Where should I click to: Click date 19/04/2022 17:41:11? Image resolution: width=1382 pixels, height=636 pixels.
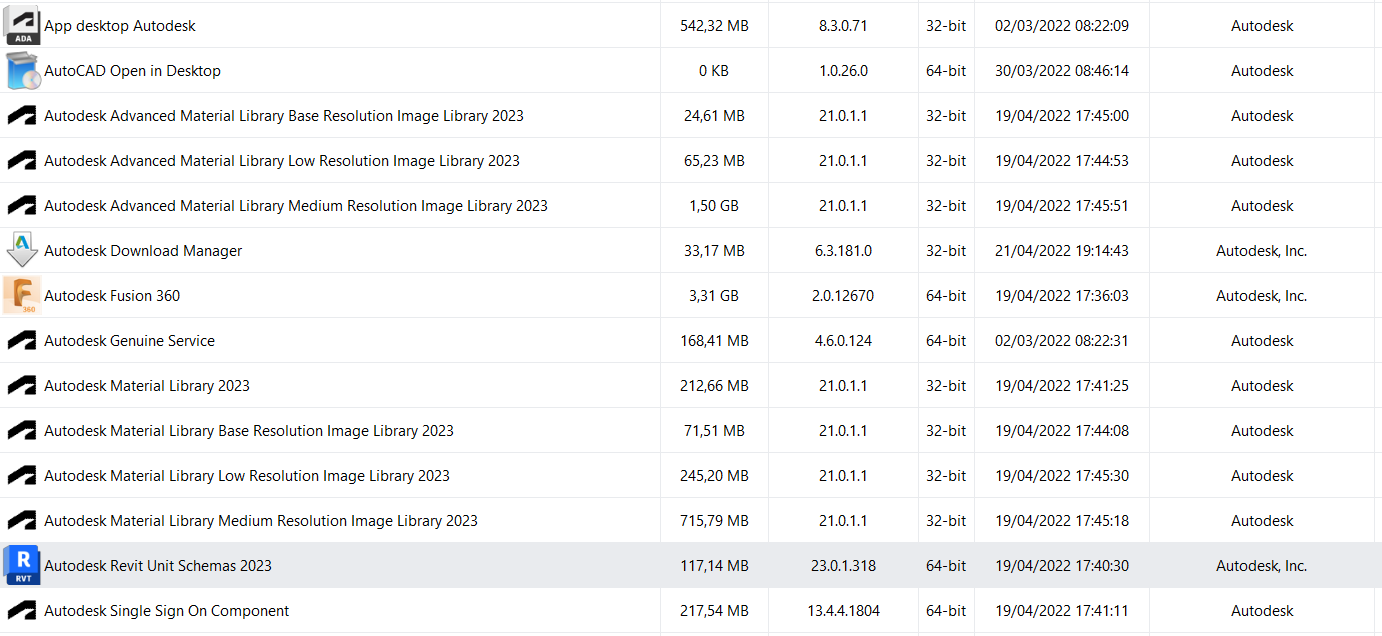pos(1062,611)
